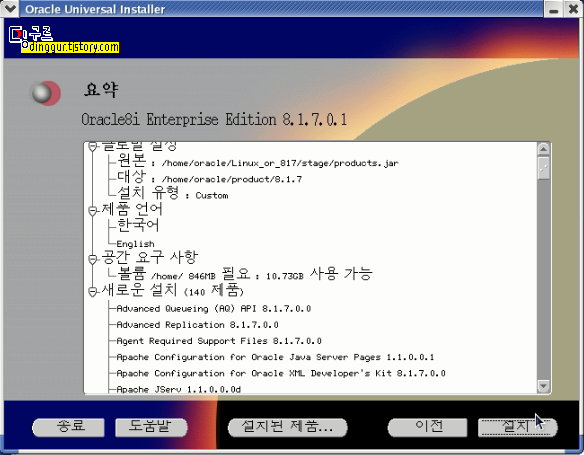Click the 종료 (Exit) button
584x455 pixels.
coord(68,427)
